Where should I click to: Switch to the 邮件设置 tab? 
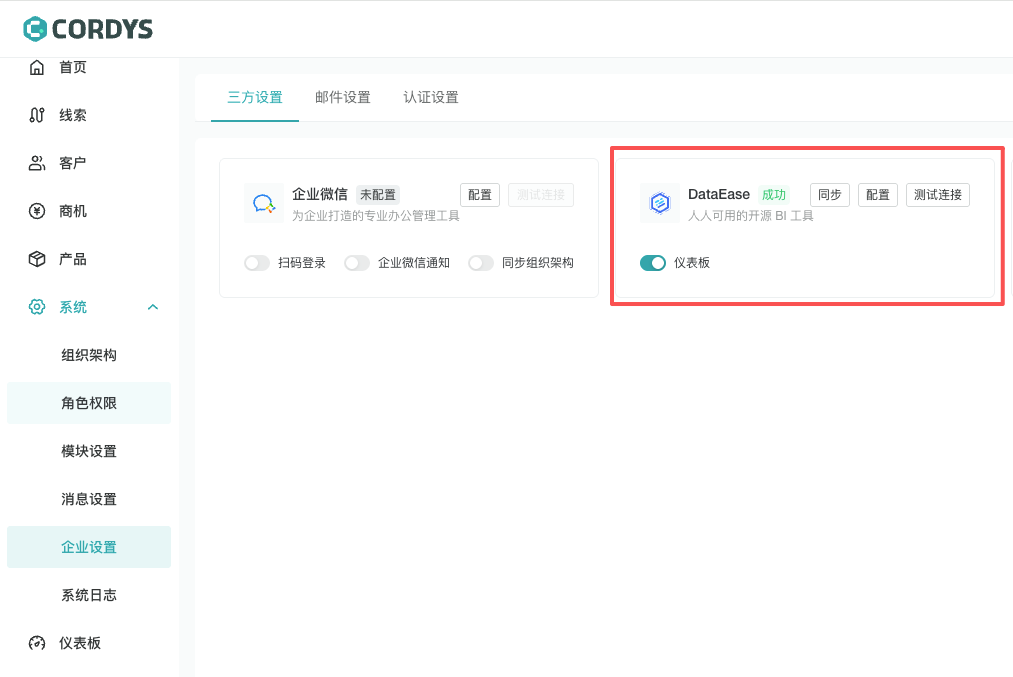(343, 98)
